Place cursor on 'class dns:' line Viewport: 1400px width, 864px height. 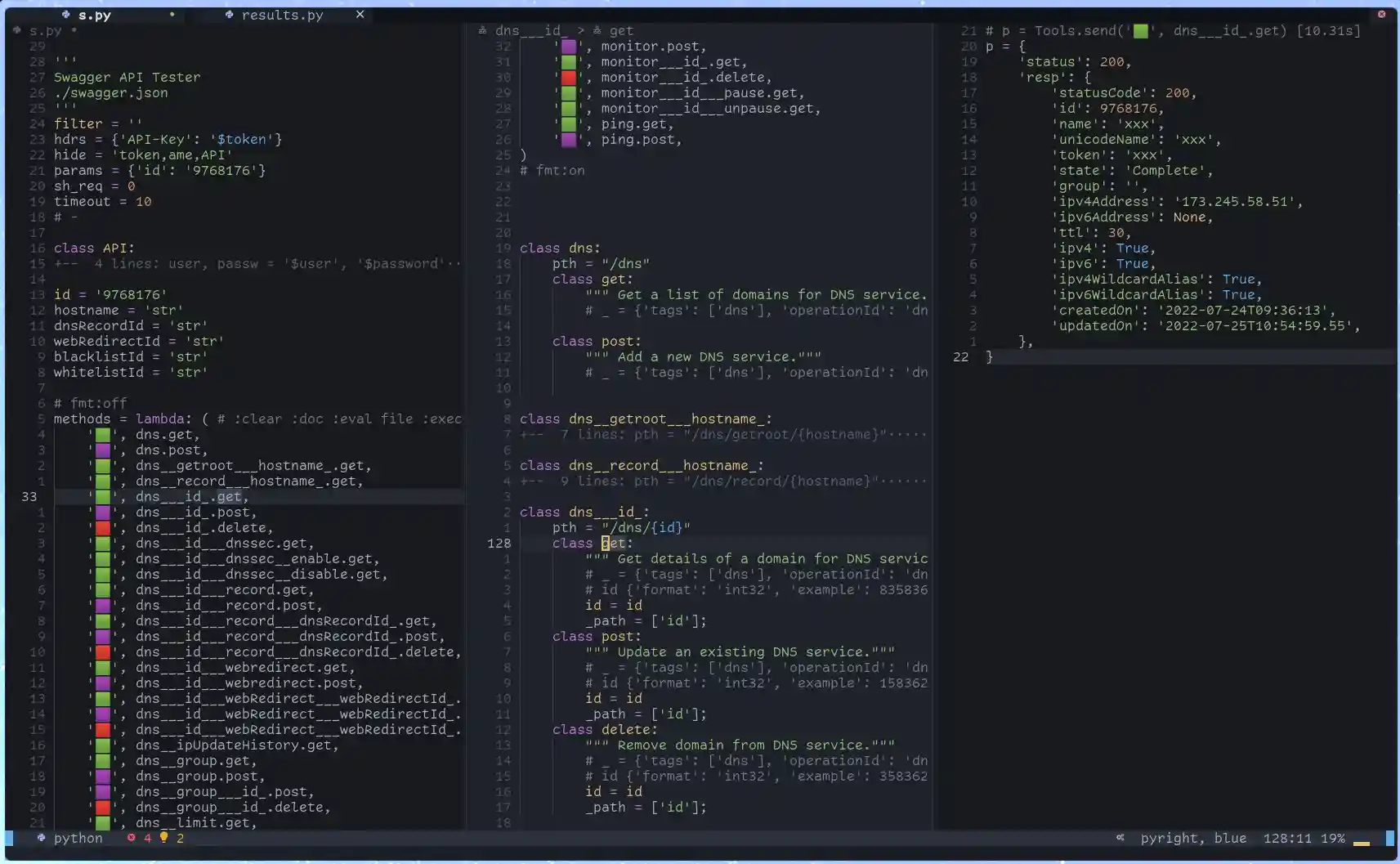click(x=560, y=248)
